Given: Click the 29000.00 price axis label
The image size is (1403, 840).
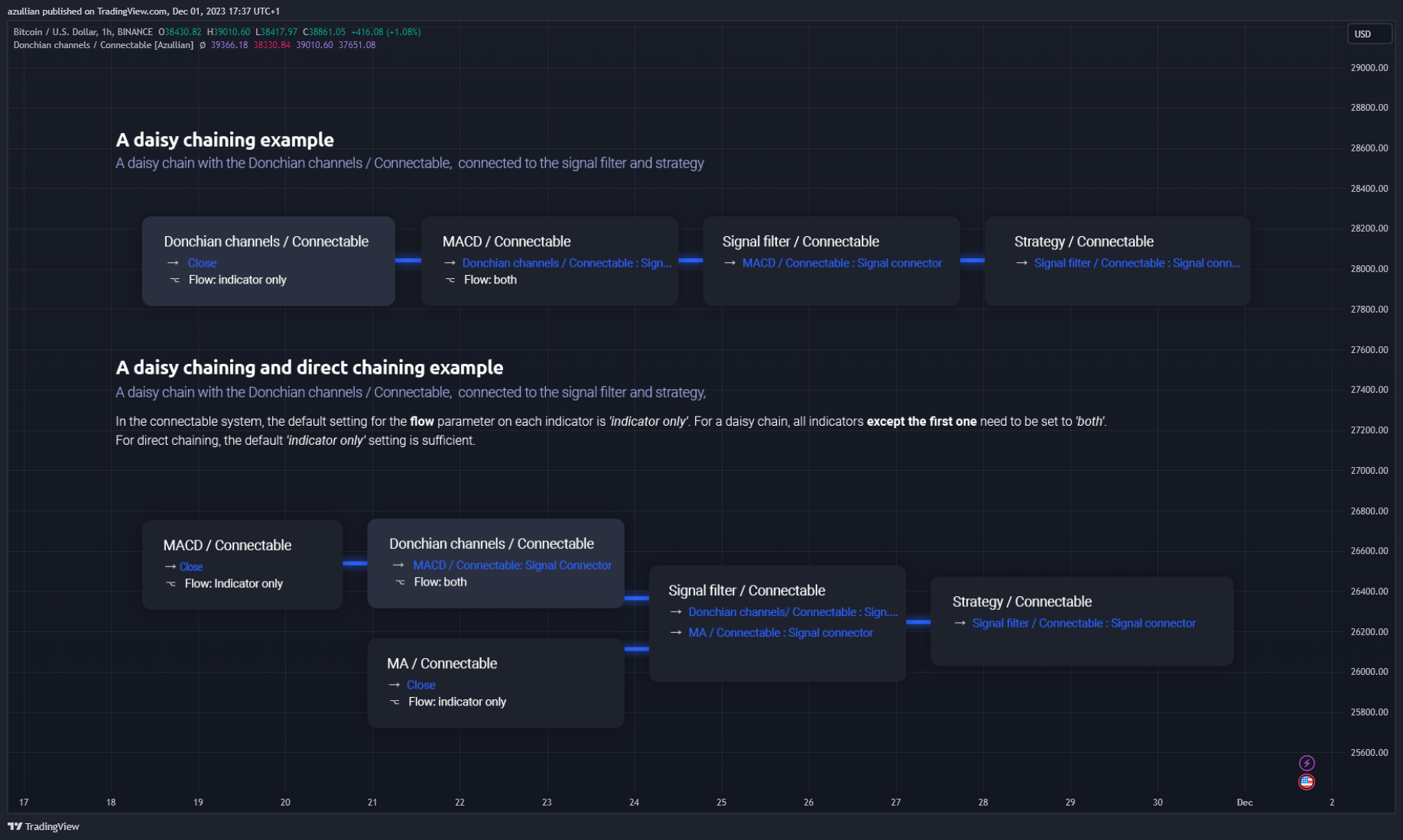Looking at the screenshot, I should click(x=1369, y=68).
